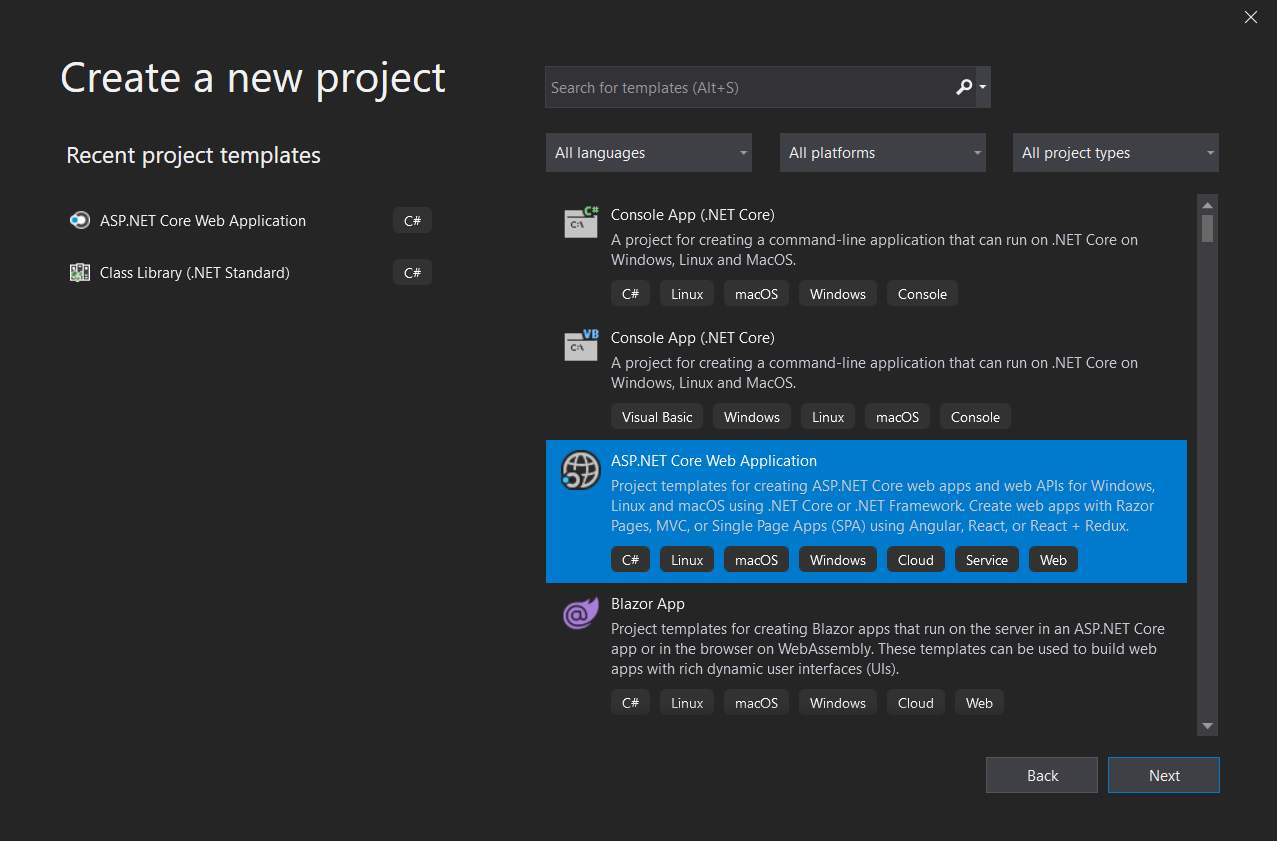Open the All platforms dropdown
Screen dimensions: 1277x841
(882, 152)
